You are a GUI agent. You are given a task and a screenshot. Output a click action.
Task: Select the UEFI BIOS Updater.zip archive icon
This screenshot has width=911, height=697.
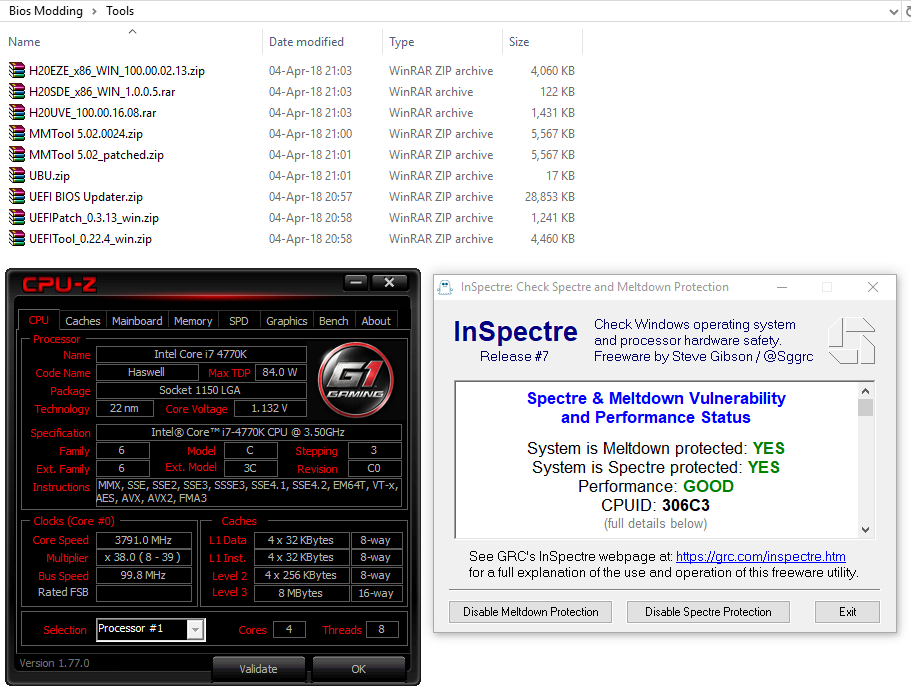17,196
